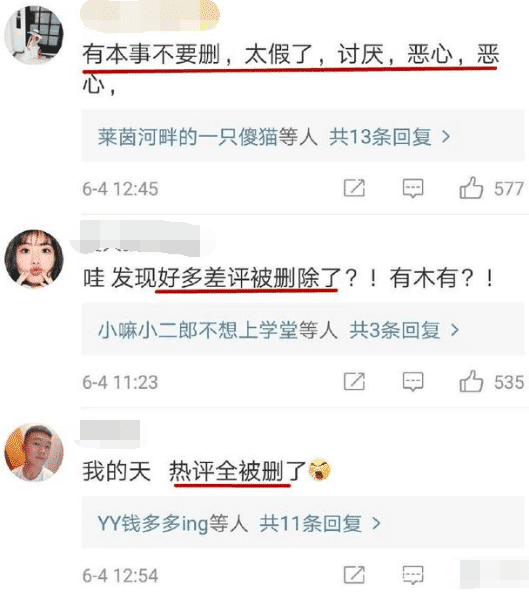The image size is (529, 592).
Task: Tap the reply icon on 11:23 comment
Action: (413, 382)
